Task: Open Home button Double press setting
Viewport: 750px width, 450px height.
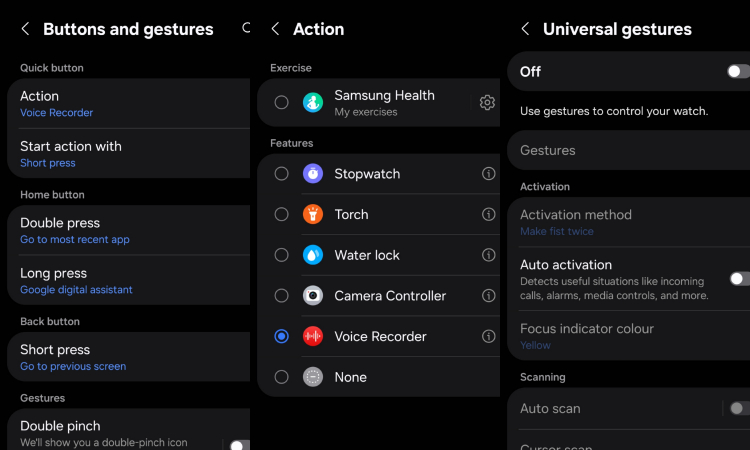Action: [x=129, y=230]
